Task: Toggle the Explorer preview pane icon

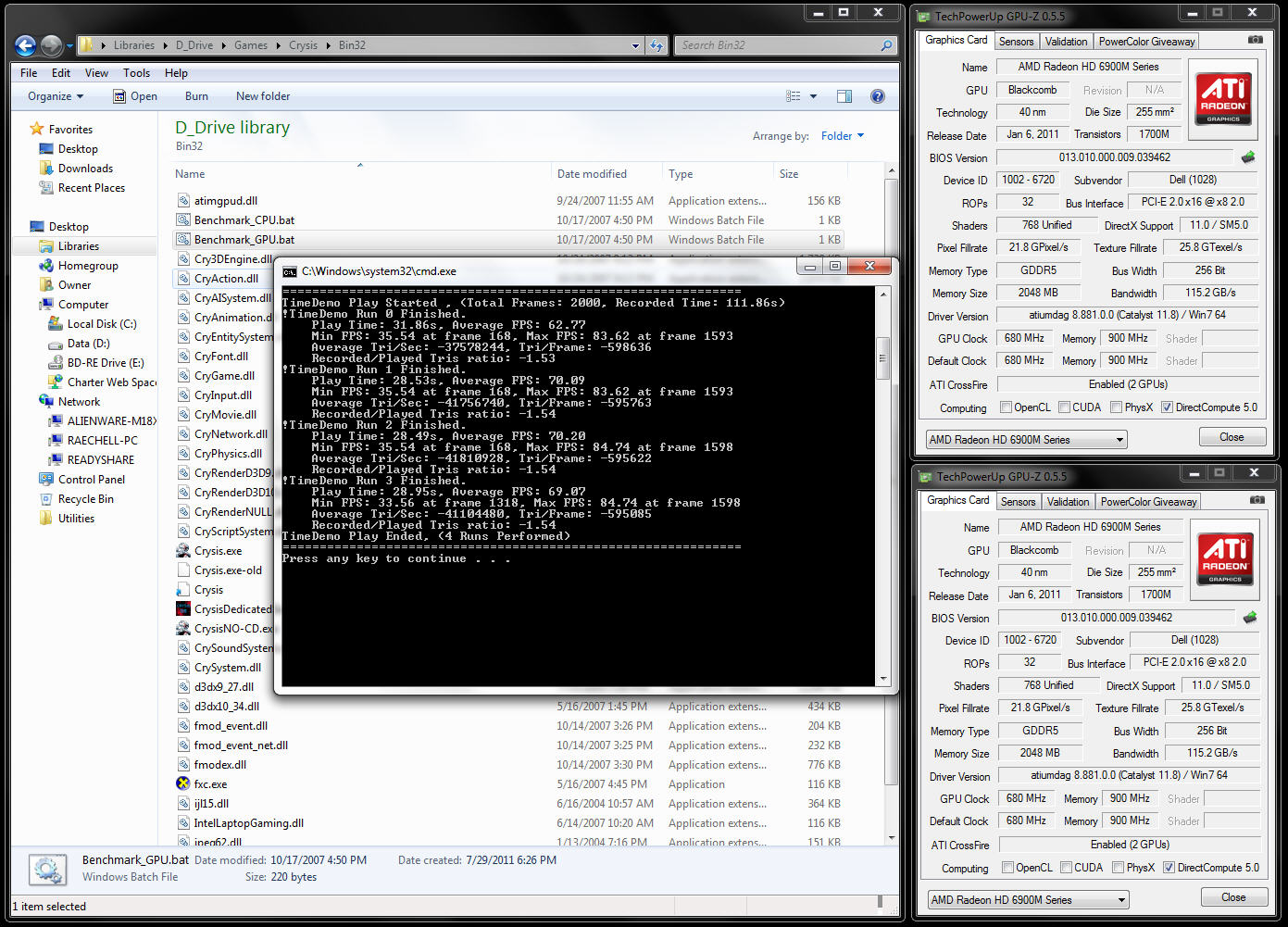Action: [x=844, y=96]
